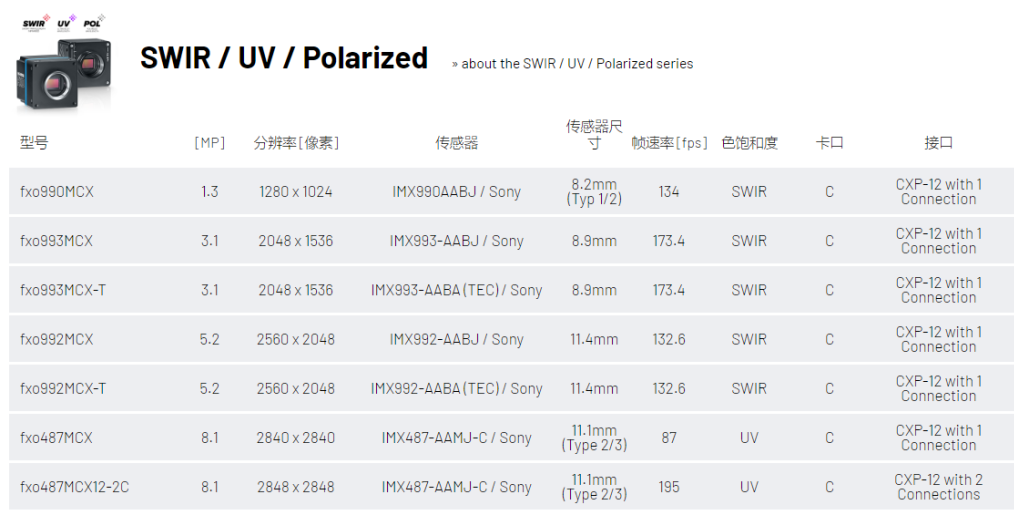Click the UV logo badge above cameras
The width and height of the screenshot is (1014, 514).
coord(66,23)
